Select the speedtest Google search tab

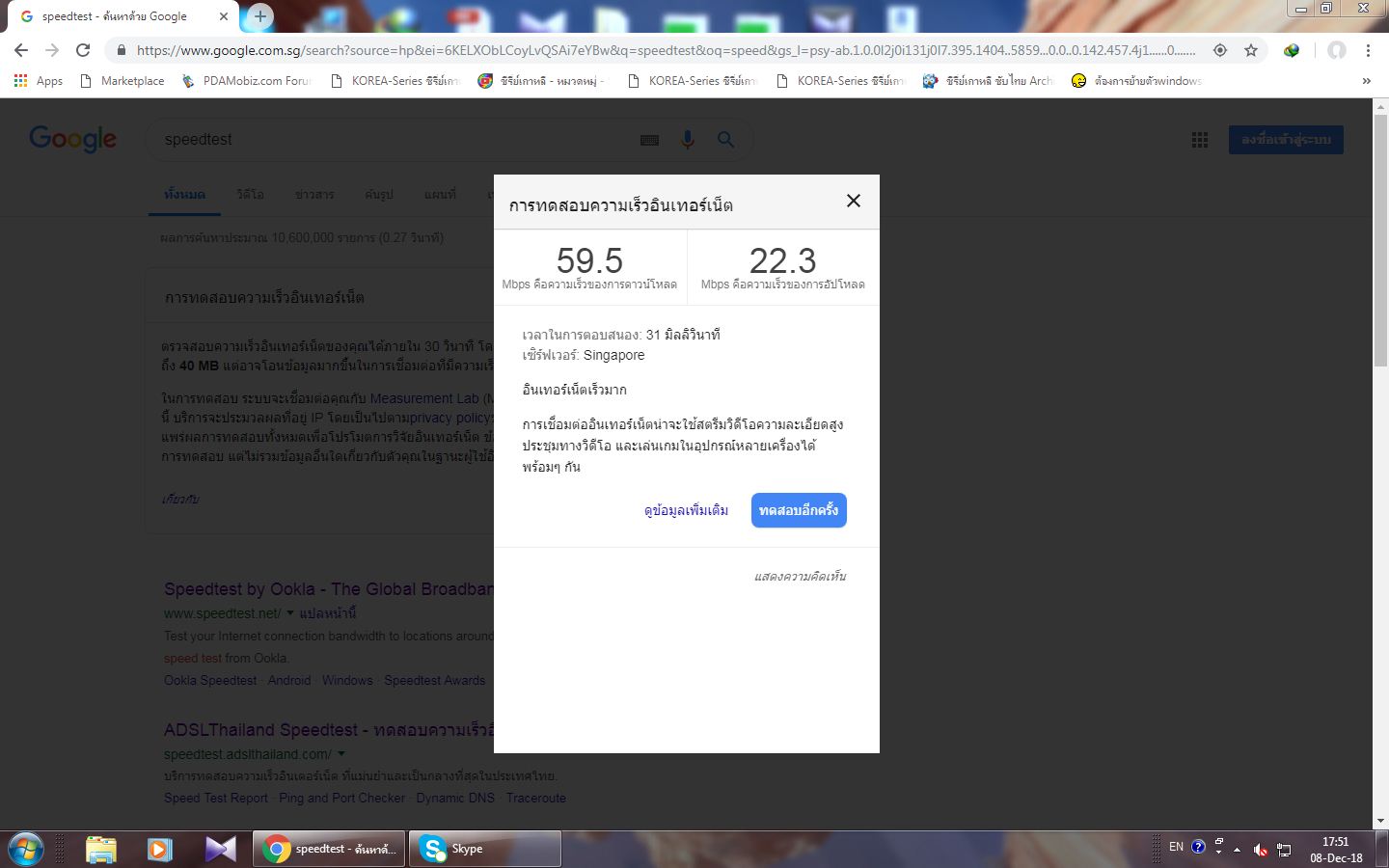(x=123, y=16)
